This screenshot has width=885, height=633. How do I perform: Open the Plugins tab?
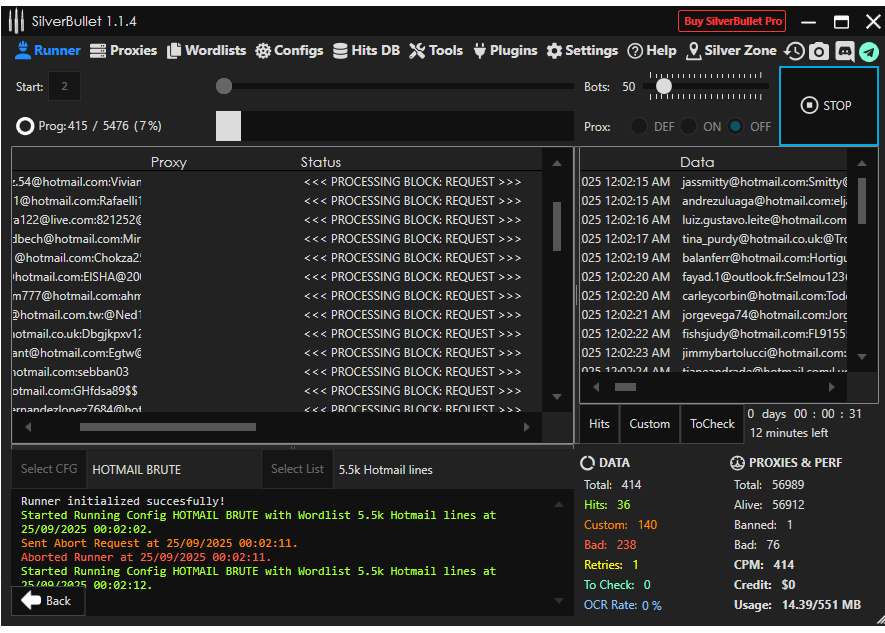pos(505,51)
